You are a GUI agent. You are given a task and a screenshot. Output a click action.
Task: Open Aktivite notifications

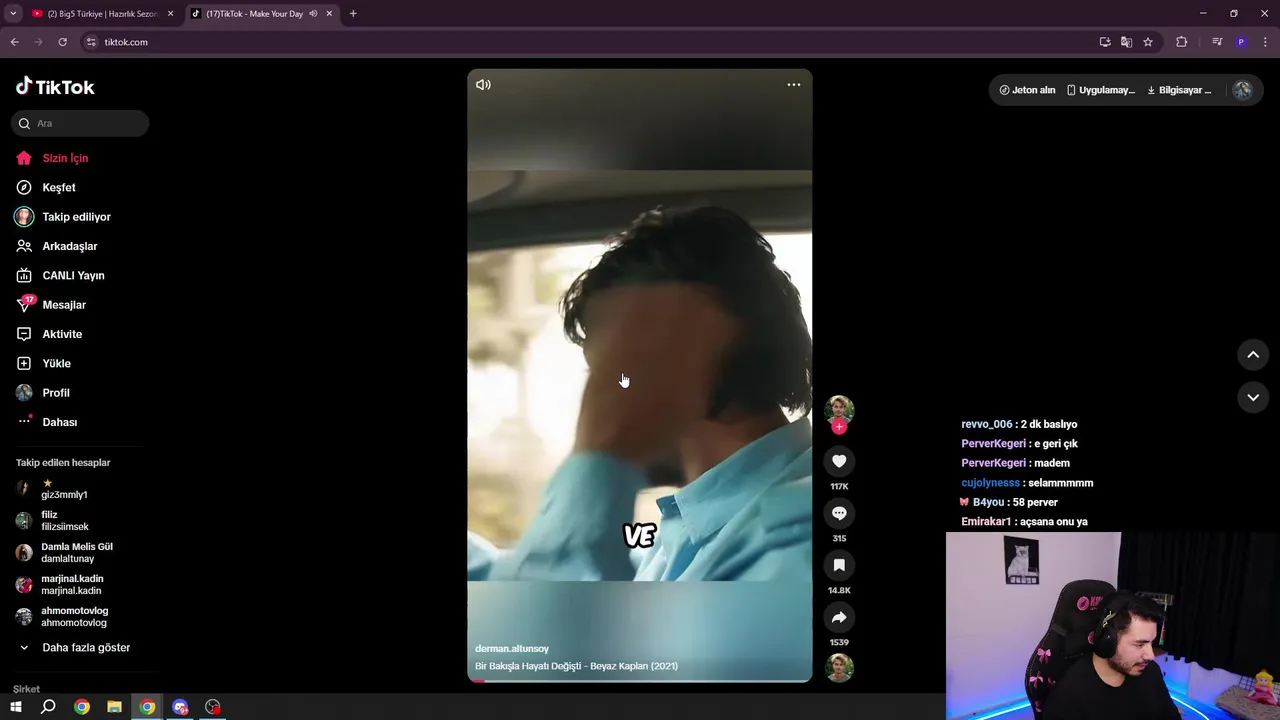click(x=62, y=334)
